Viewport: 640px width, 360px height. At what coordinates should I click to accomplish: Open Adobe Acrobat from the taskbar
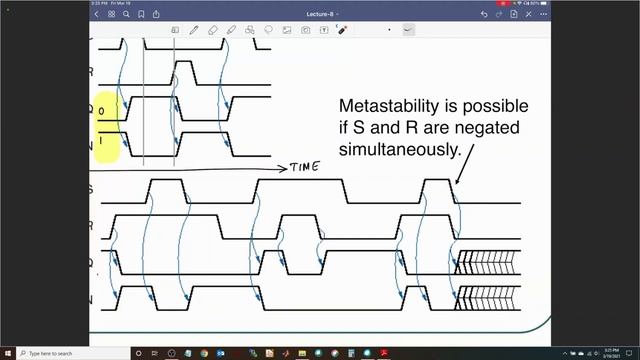click(x=384, y=353)
